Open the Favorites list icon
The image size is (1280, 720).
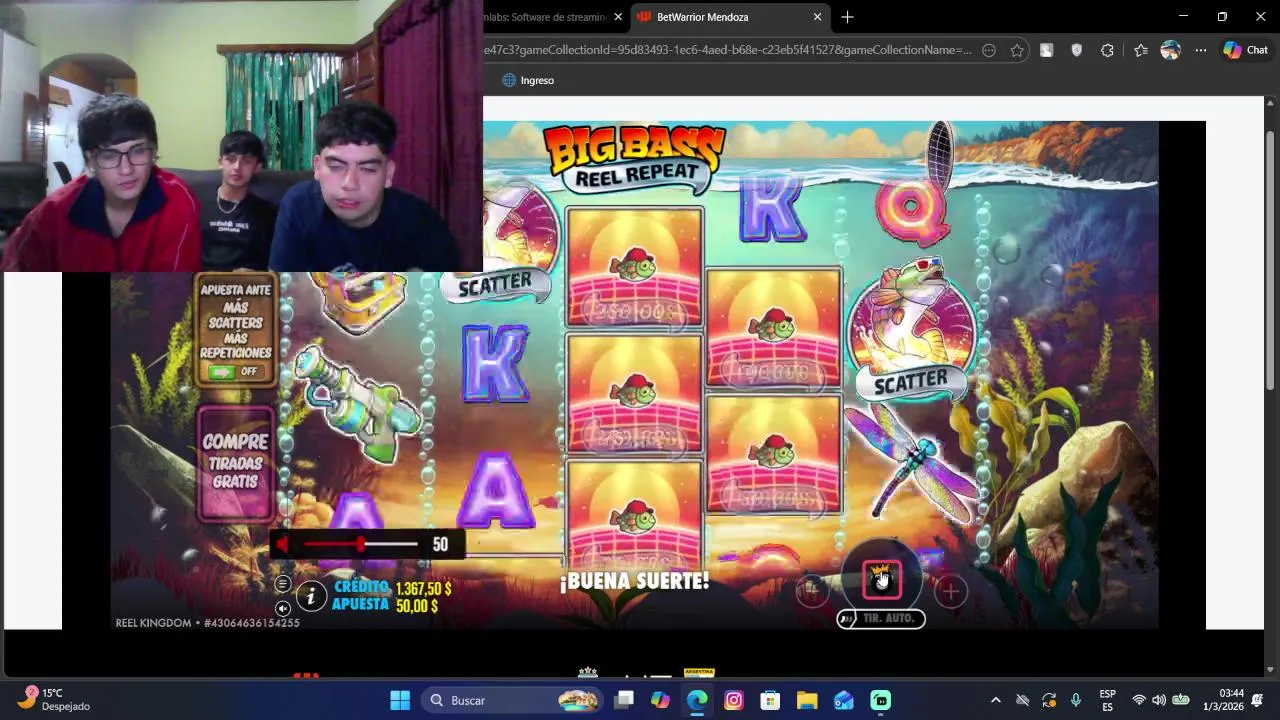1140,50
